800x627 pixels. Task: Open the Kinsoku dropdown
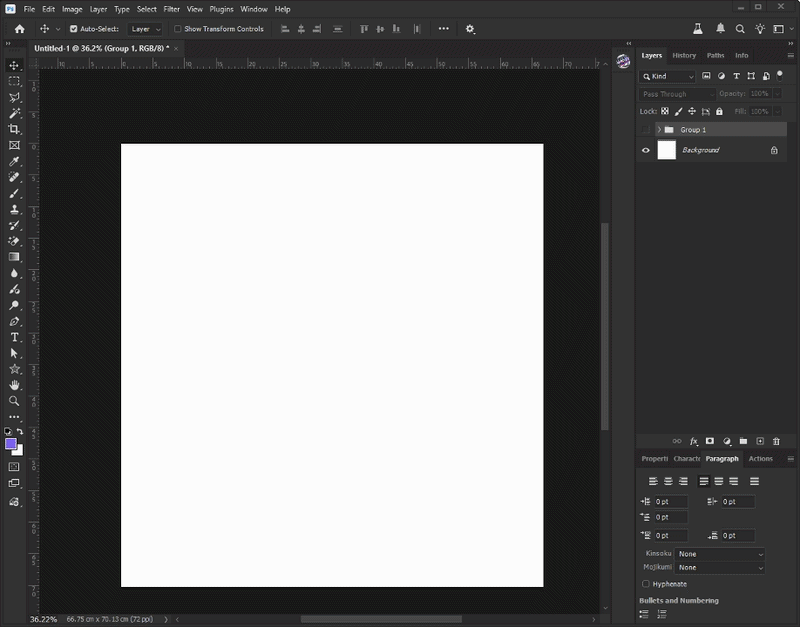pos(720,554)
